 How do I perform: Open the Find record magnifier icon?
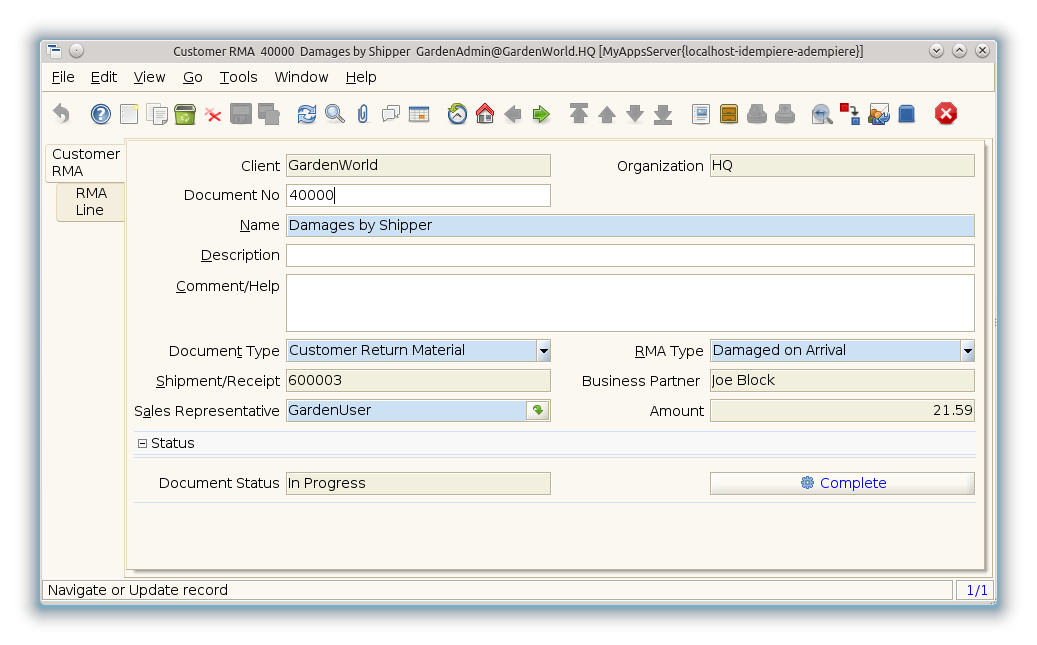[x=335, y=114]
